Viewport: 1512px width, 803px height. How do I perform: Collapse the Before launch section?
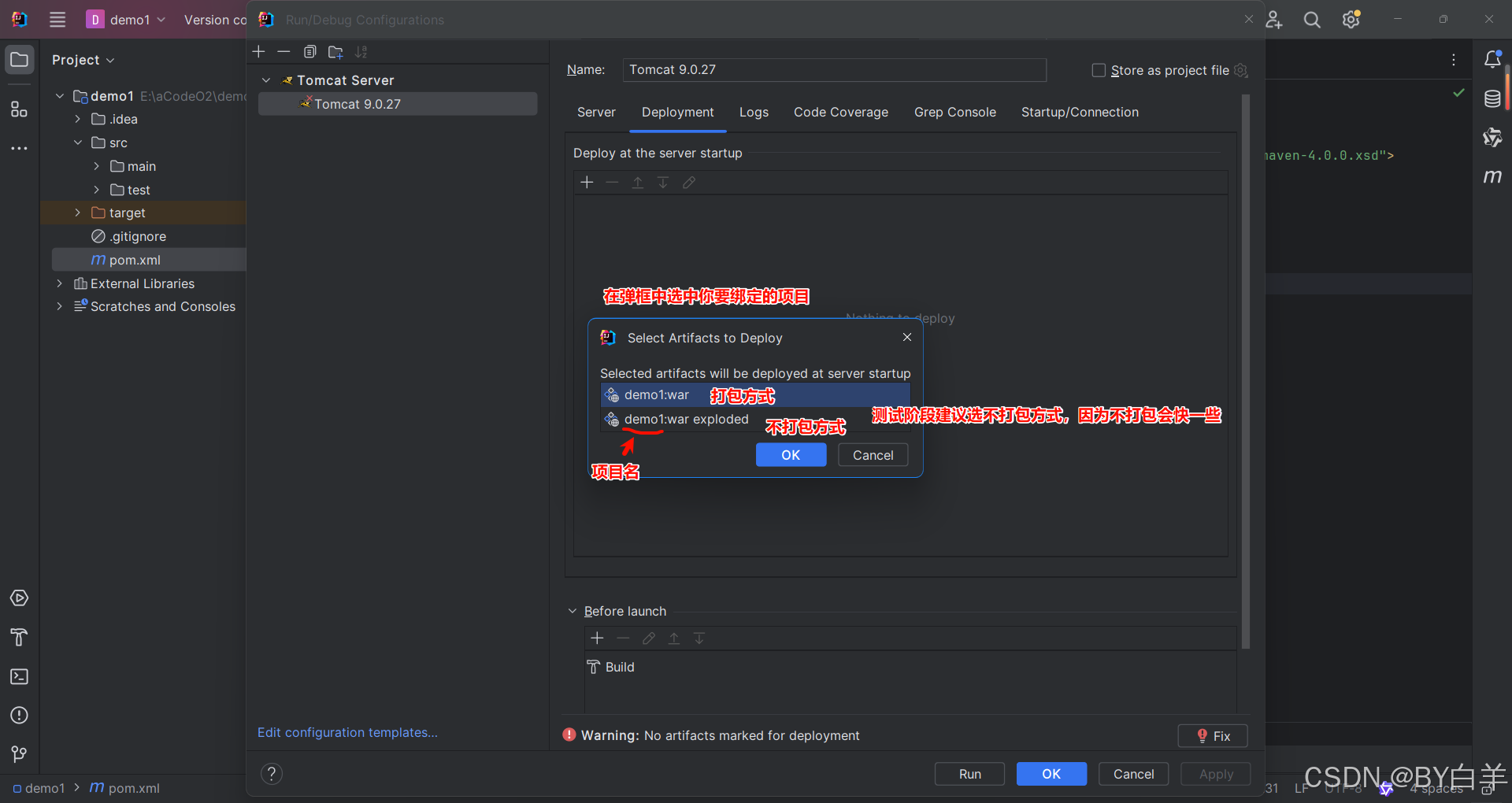coord(573,611)
